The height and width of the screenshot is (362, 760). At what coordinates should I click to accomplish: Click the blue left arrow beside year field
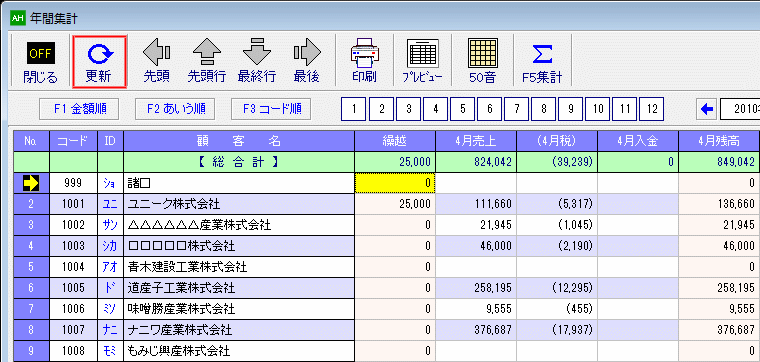click(707, 109)
